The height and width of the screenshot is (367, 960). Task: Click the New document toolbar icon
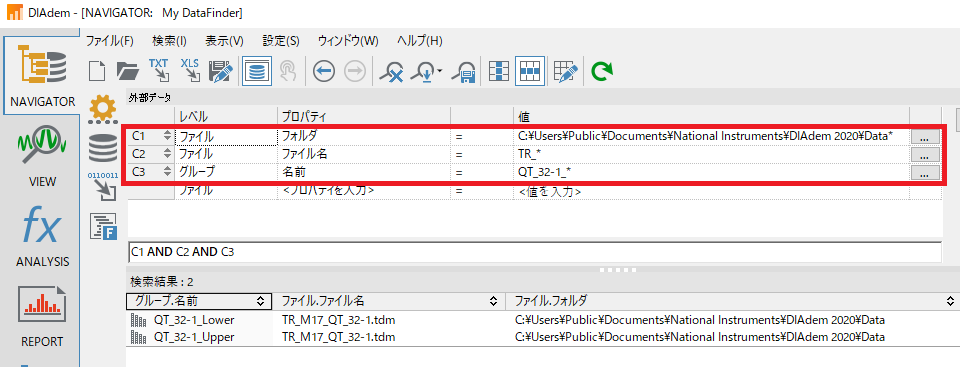tap(98, 72)
